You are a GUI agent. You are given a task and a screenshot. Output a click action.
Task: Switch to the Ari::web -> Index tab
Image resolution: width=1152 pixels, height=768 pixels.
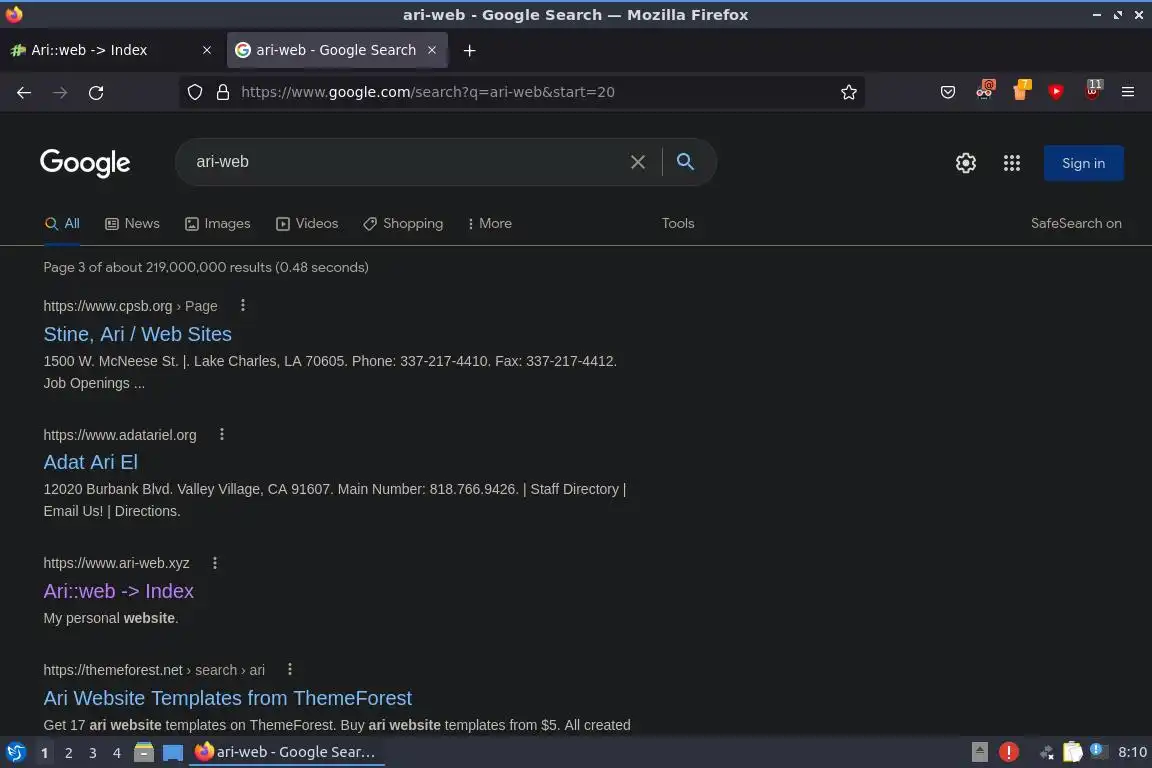click(x=110, y=50)
